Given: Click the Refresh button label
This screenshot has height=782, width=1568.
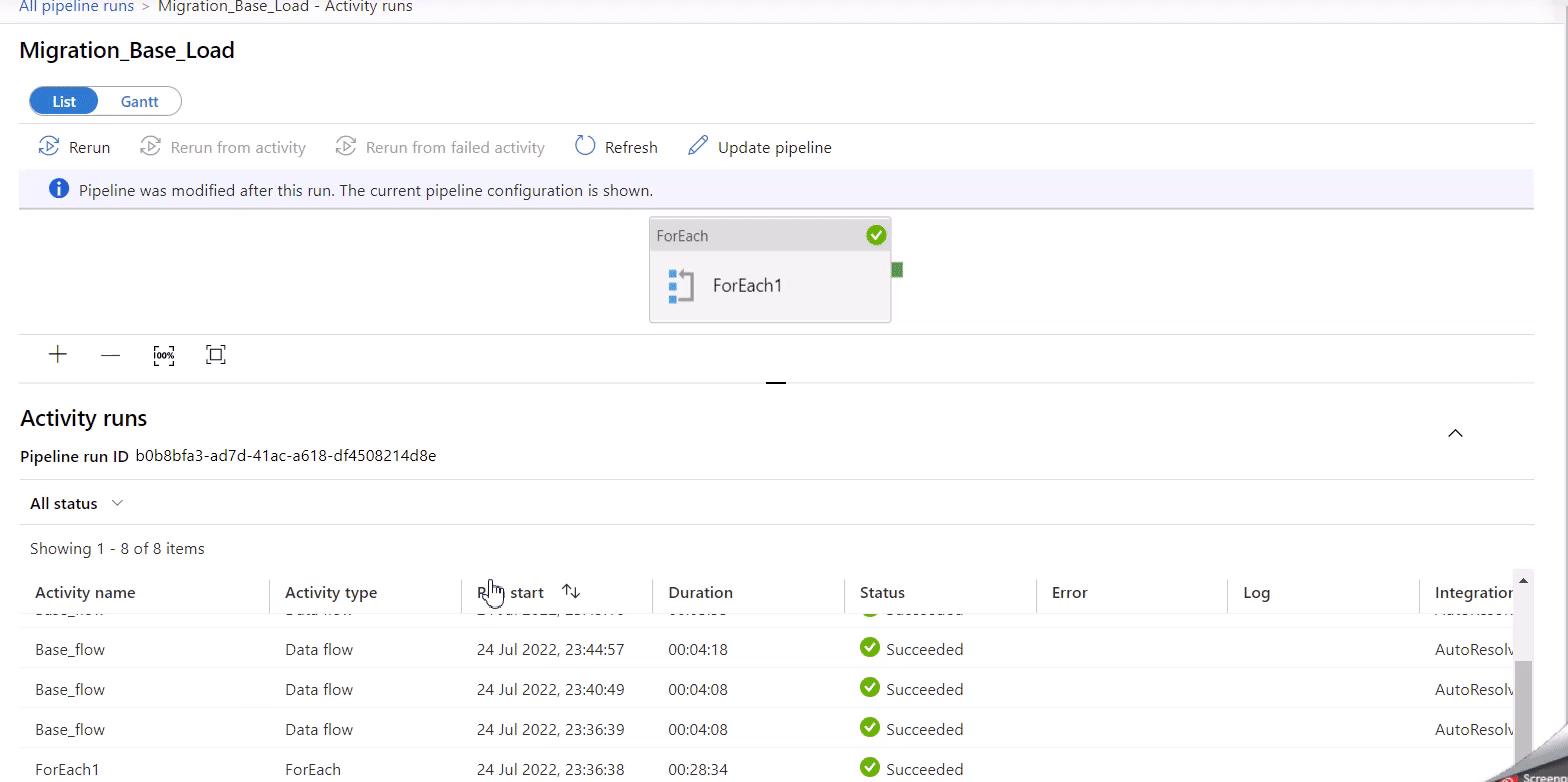Looking at the screenshot, I should point(631,147).
